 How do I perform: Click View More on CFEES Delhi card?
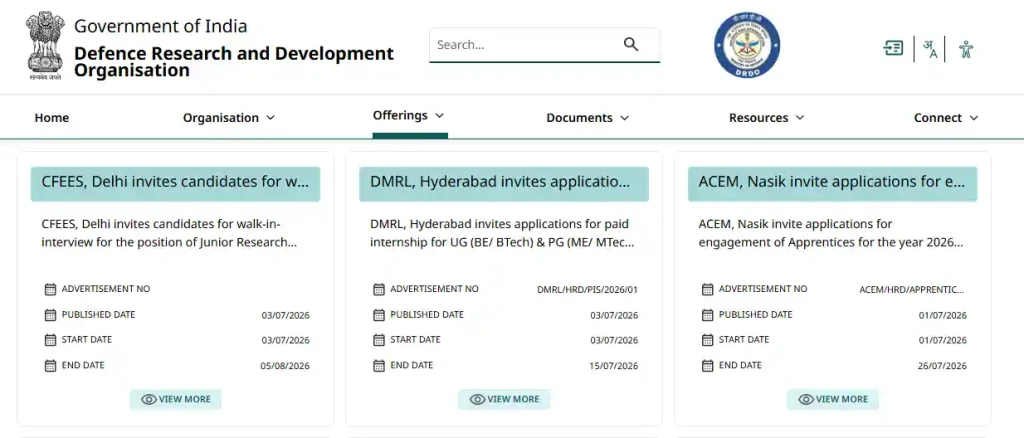176,399
